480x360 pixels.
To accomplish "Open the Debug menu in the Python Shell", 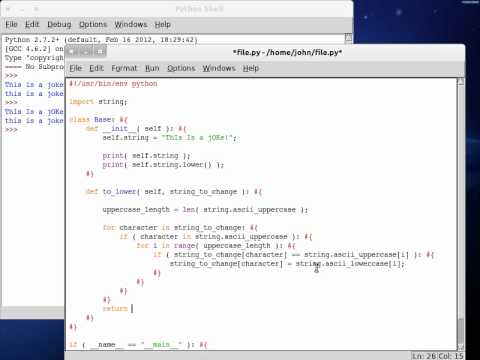I will click(59, 25).
